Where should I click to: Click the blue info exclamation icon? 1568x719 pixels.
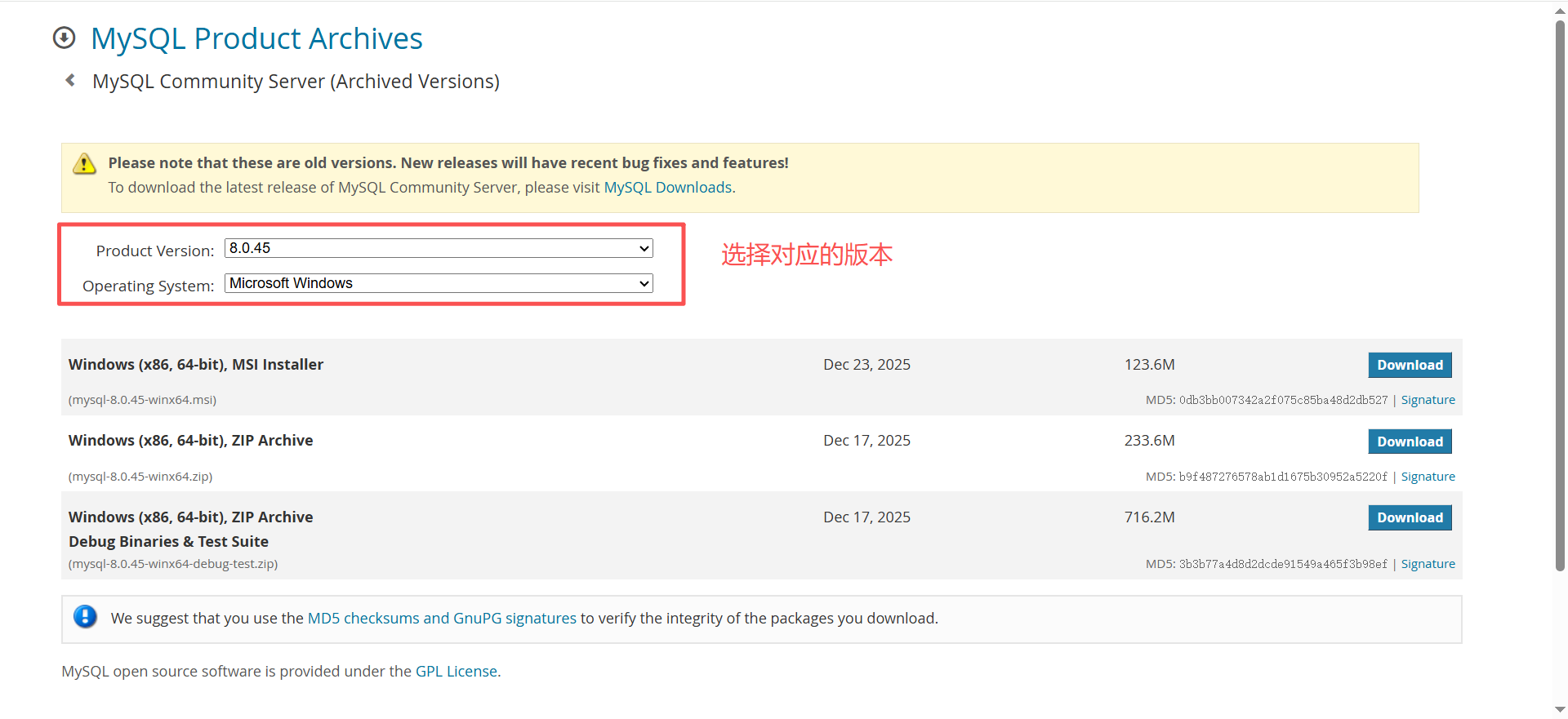85,616
